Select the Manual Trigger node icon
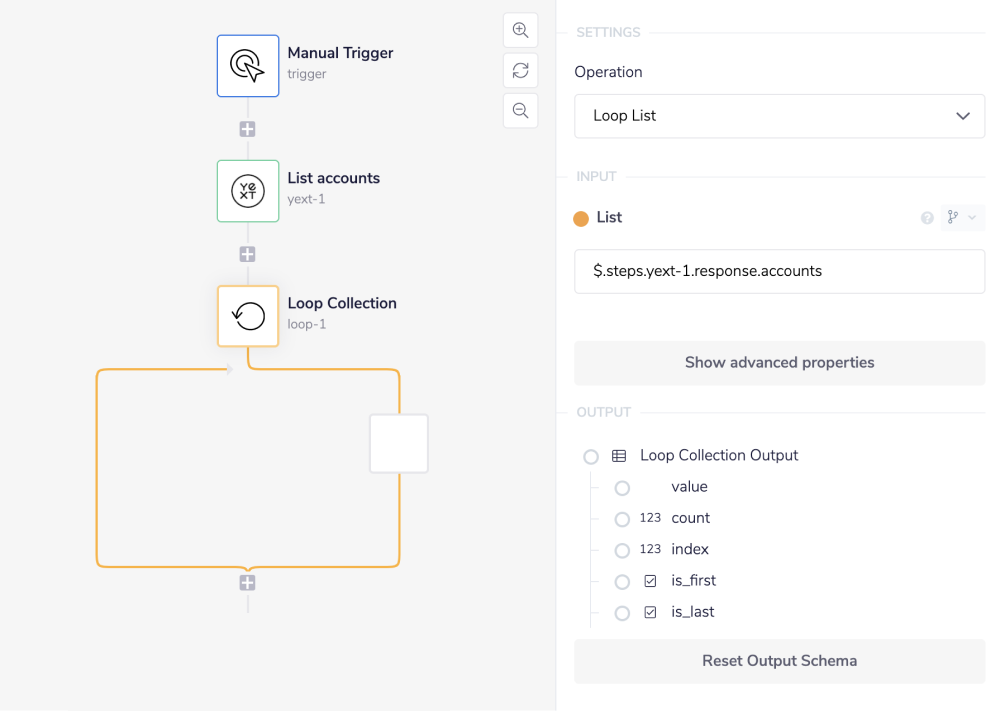The width and height of the screenshot is (1000, 711). (x=248, y=66)
